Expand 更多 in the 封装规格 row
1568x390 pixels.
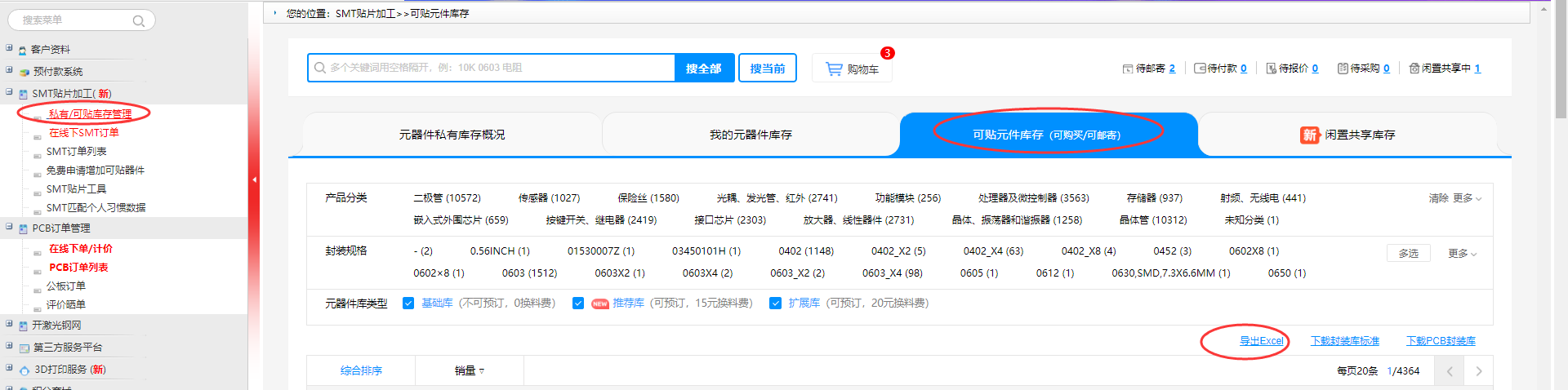coord(1462,254)
